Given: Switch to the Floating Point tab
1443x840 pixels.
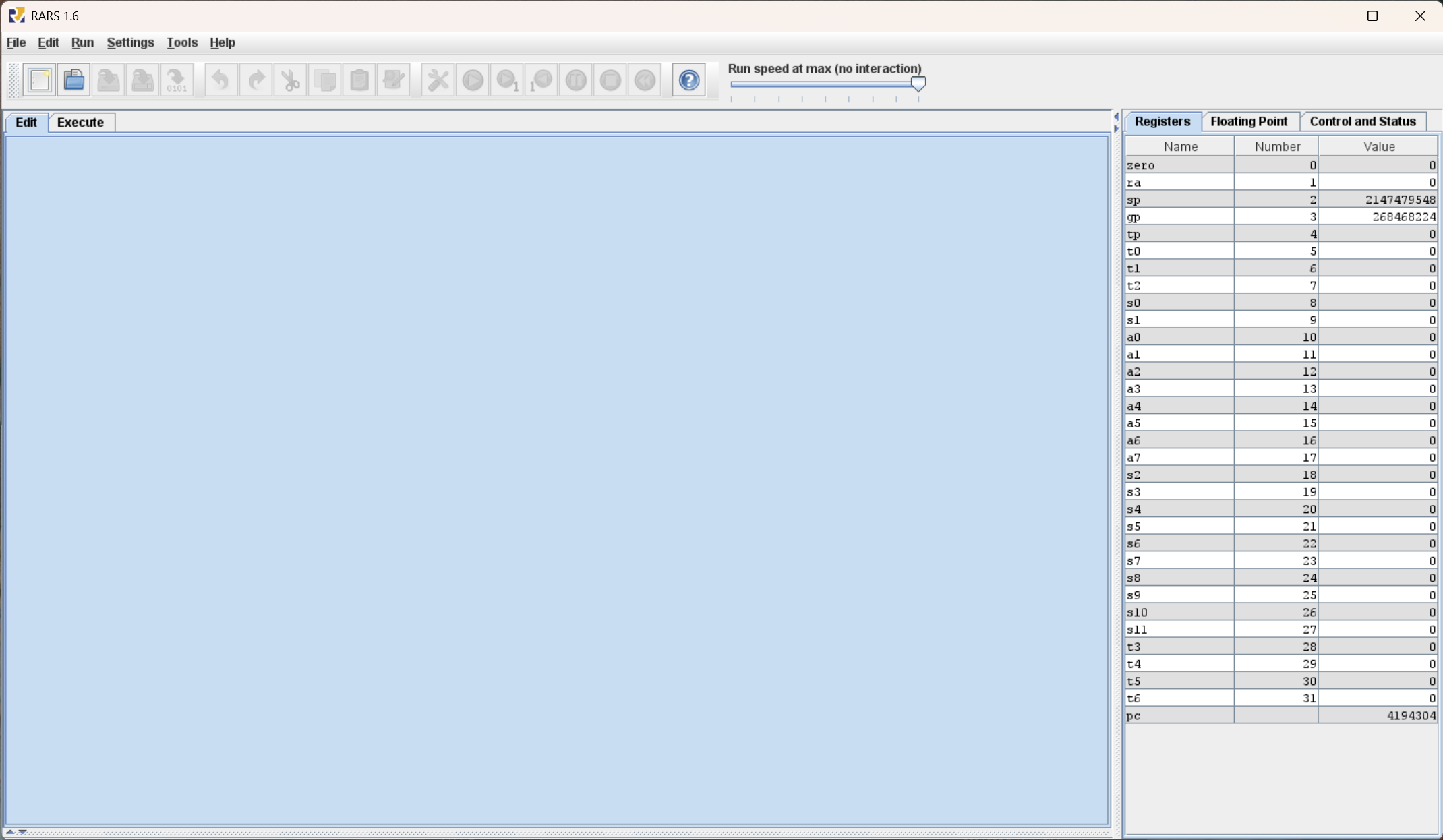Looking at the screenshot, I should click(x=1249, y=121).
